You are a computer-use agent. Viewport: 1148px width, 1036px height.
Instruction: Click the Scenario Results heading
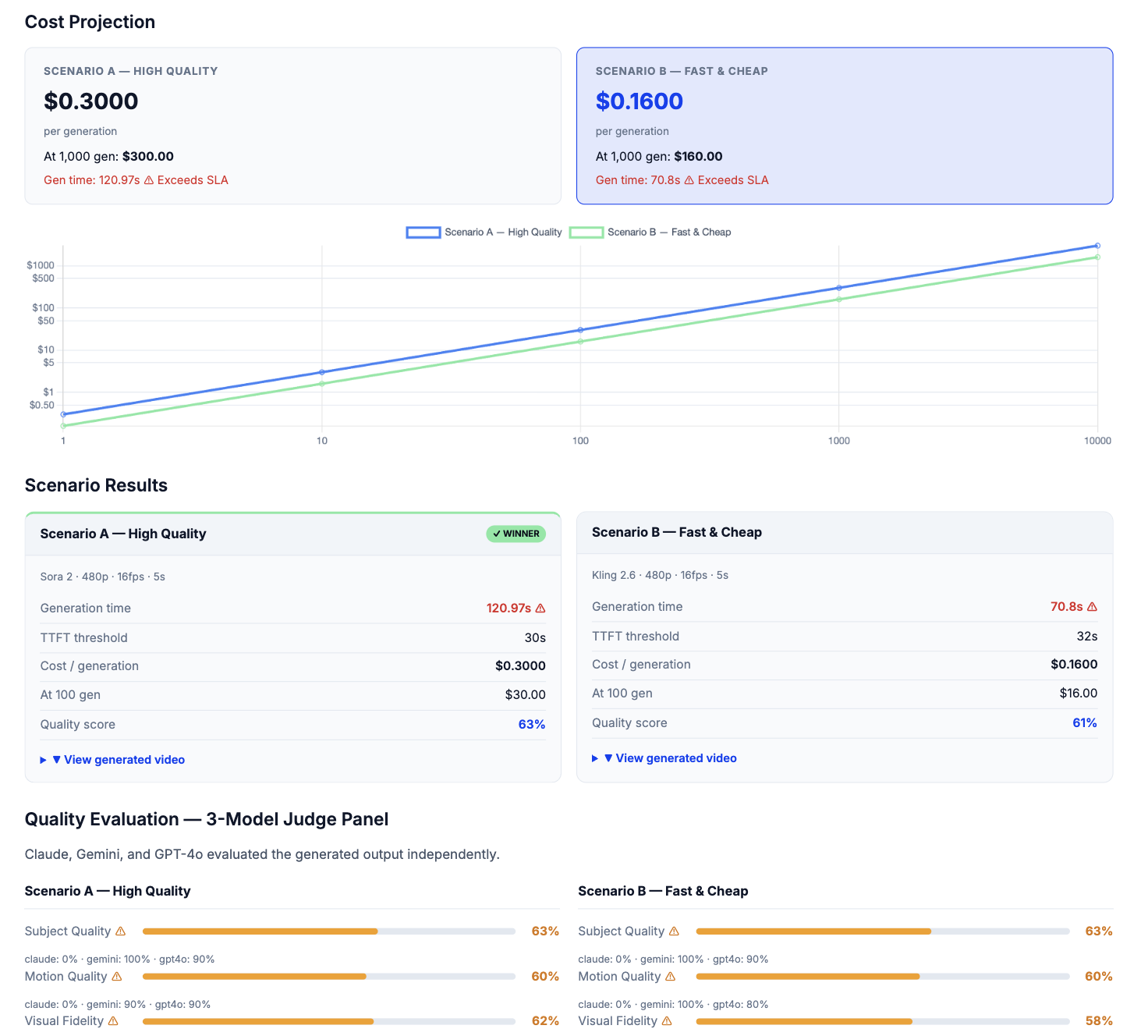pos(96,485)
